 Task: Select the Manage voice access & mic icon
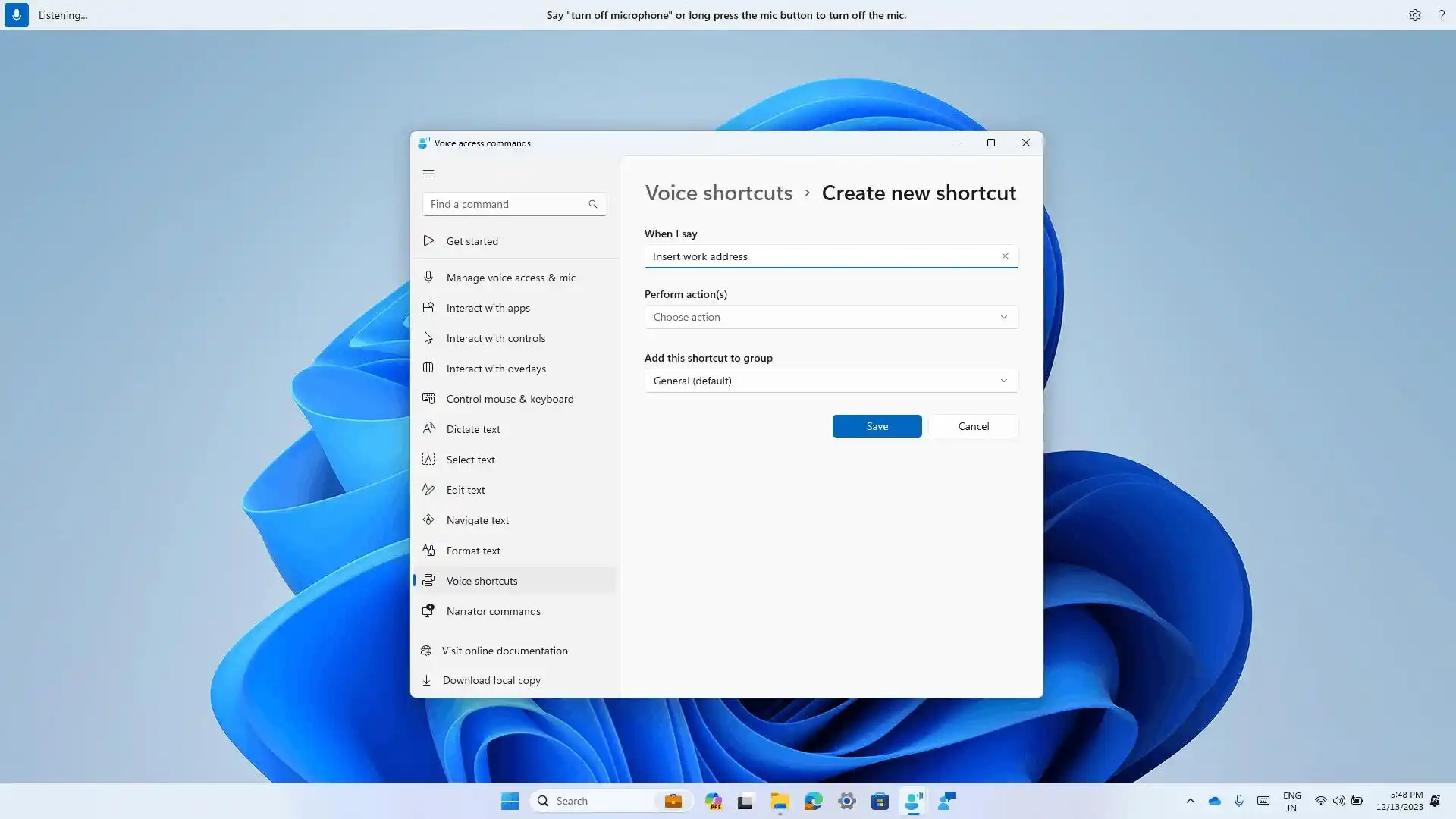[429, 277]
